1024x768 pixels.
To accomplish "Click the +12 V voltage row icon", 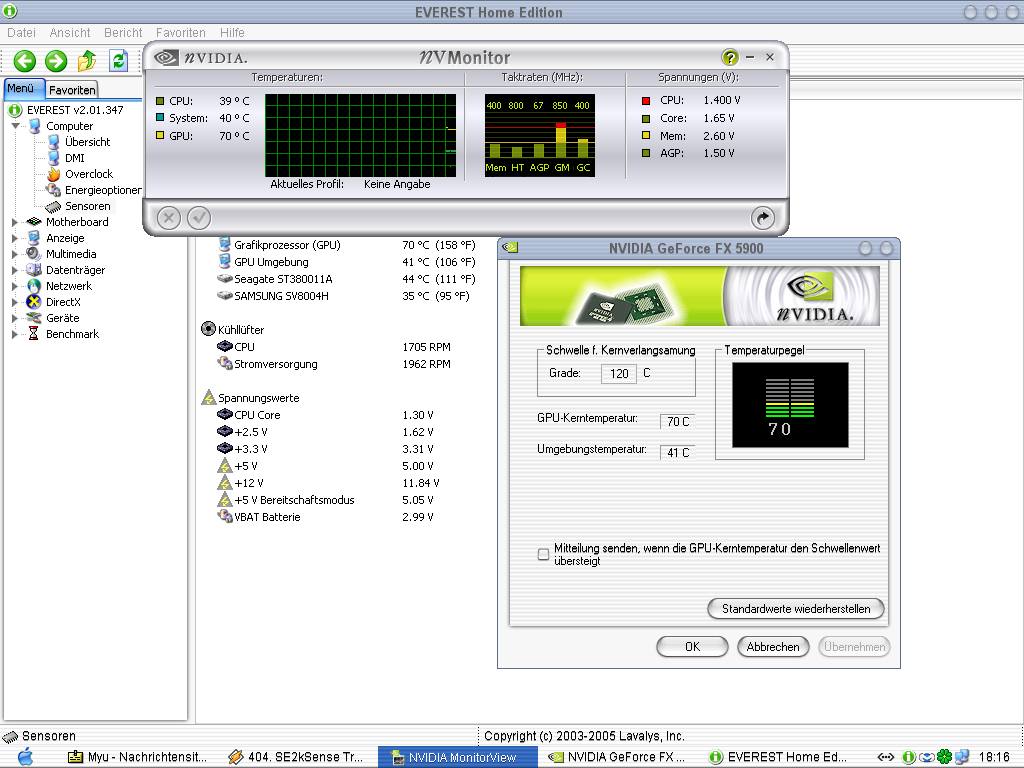I will point(225,483).
